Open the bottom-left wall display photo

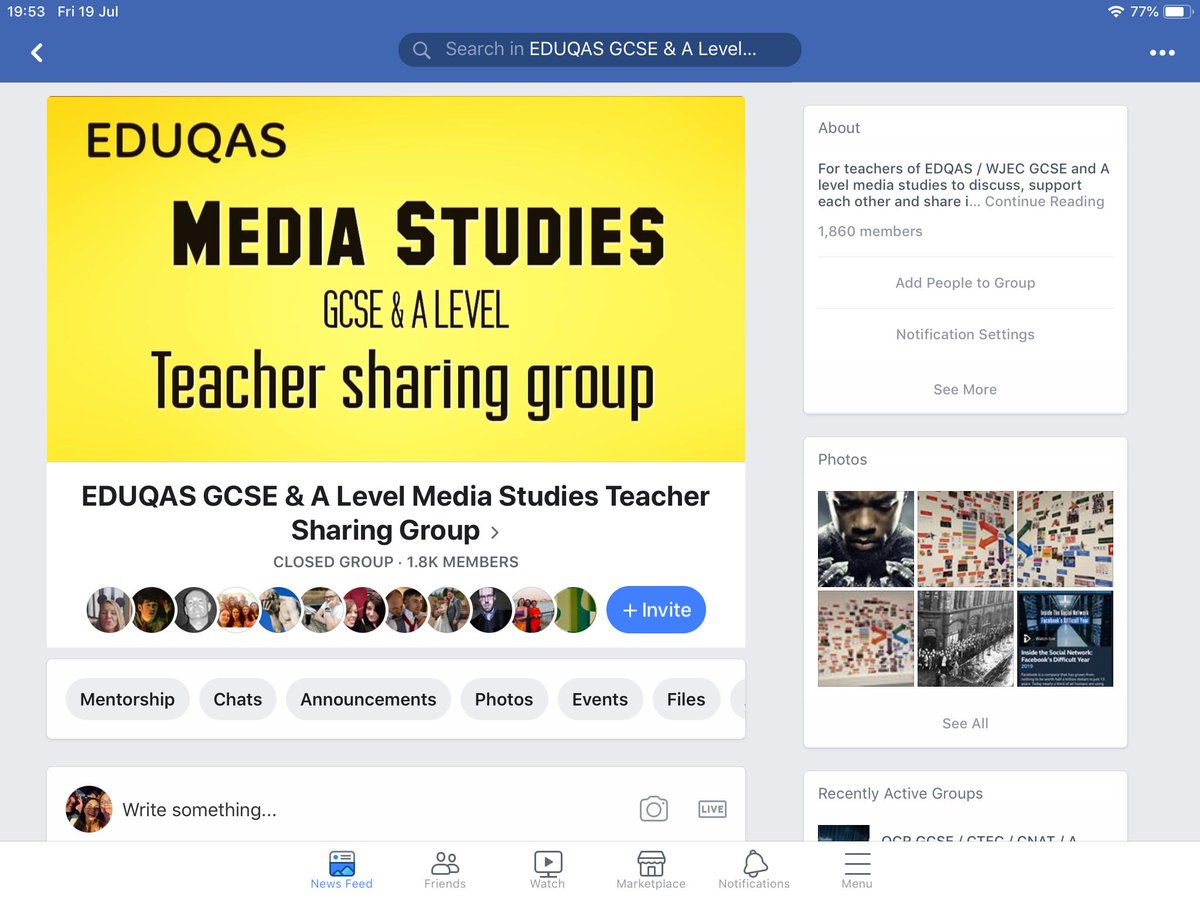[866, 639]
